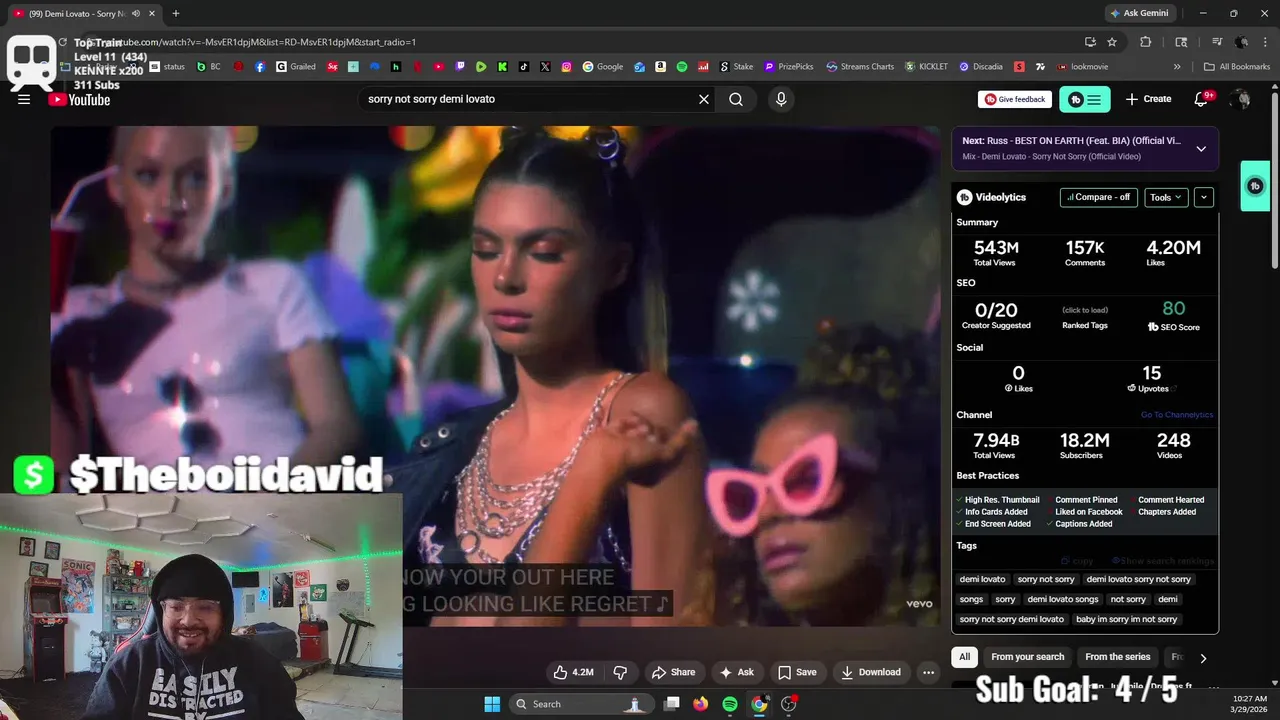Viewport: 1280px width, 720px height.
Task: Clear the YouTube search box text
Action: pos(704,99)
